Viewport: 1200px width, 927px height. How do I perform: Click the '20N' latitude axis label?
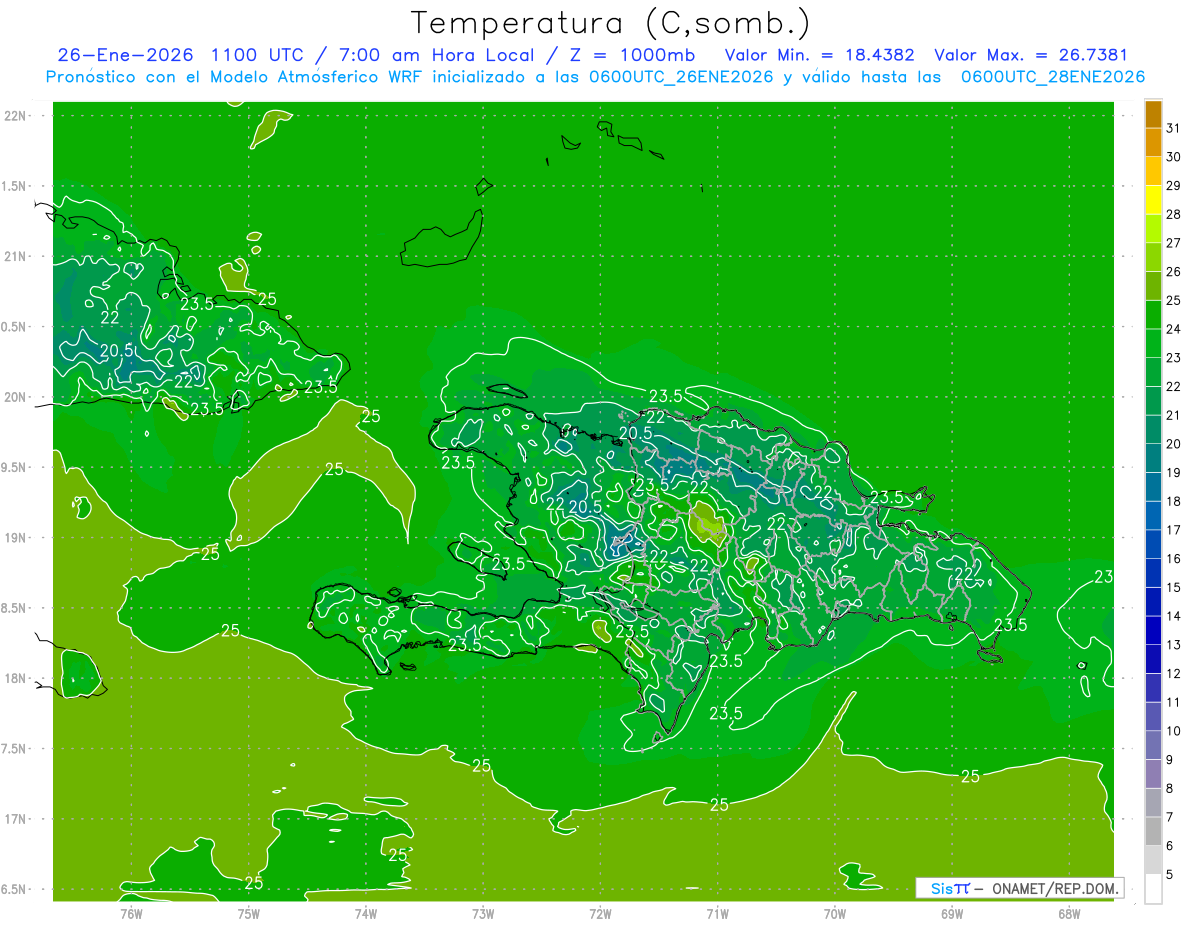coord(16,397)
